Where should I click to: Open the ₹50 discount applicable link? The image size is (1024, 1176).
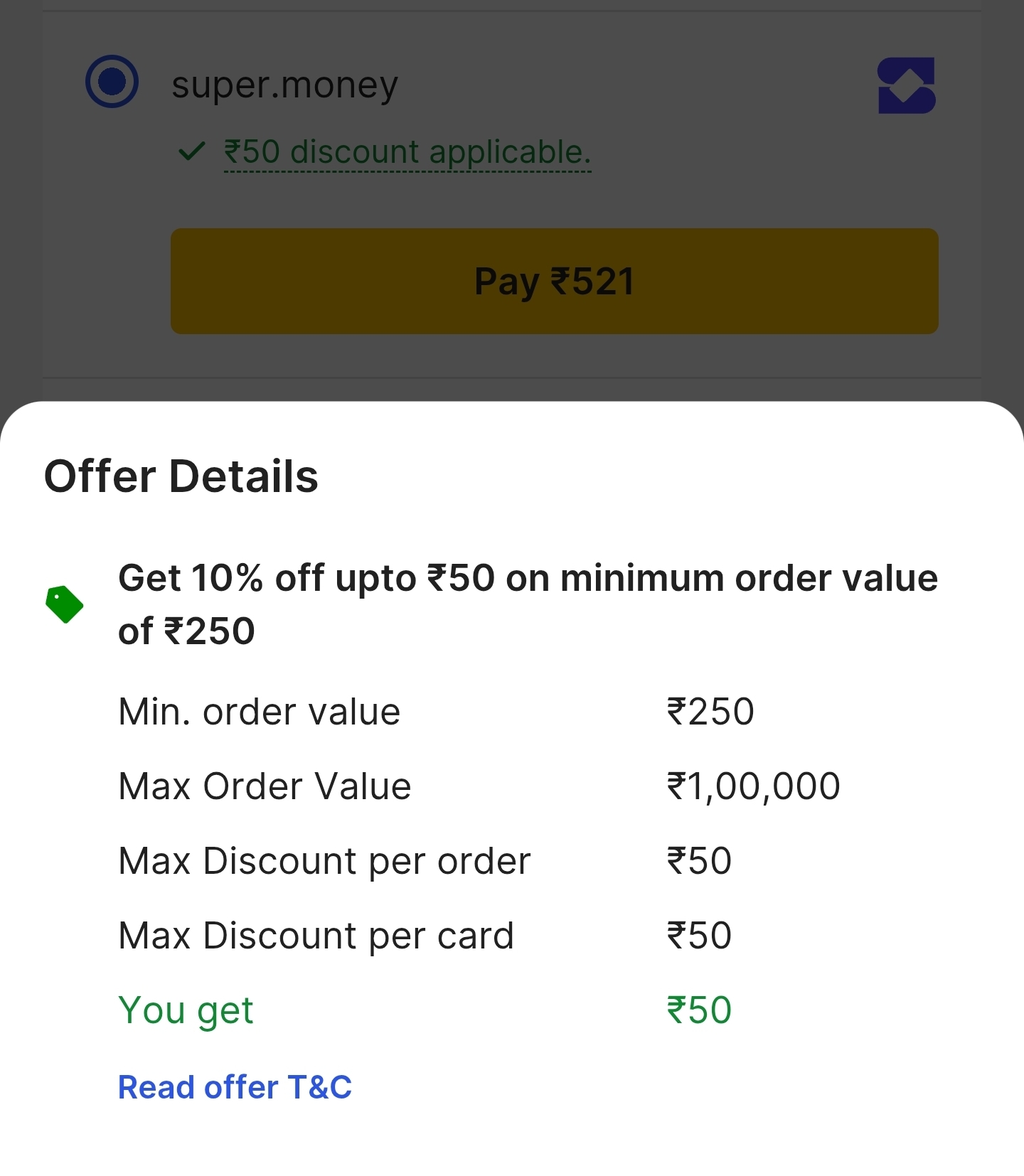(407, 152)
